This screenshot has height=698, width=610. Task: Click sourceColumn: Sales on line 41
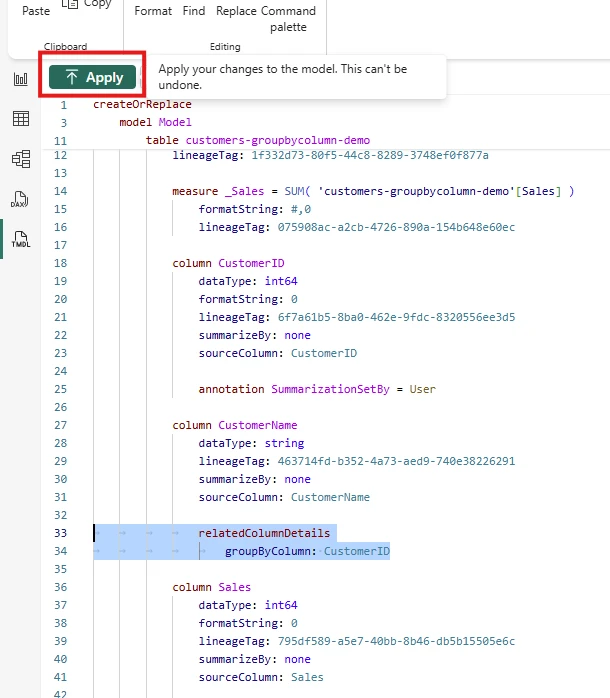click(x=261, y=677)
